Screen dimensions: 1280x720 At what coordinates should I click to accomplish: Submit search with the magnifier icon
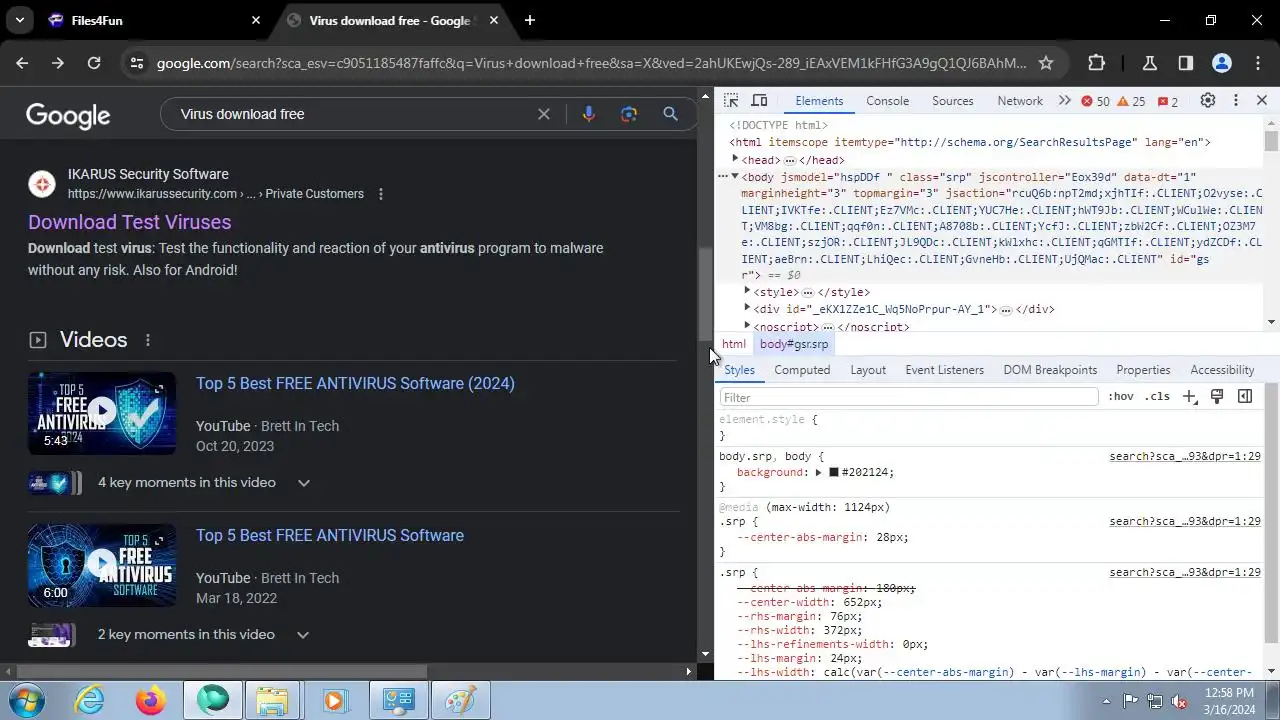coord(671,114)
